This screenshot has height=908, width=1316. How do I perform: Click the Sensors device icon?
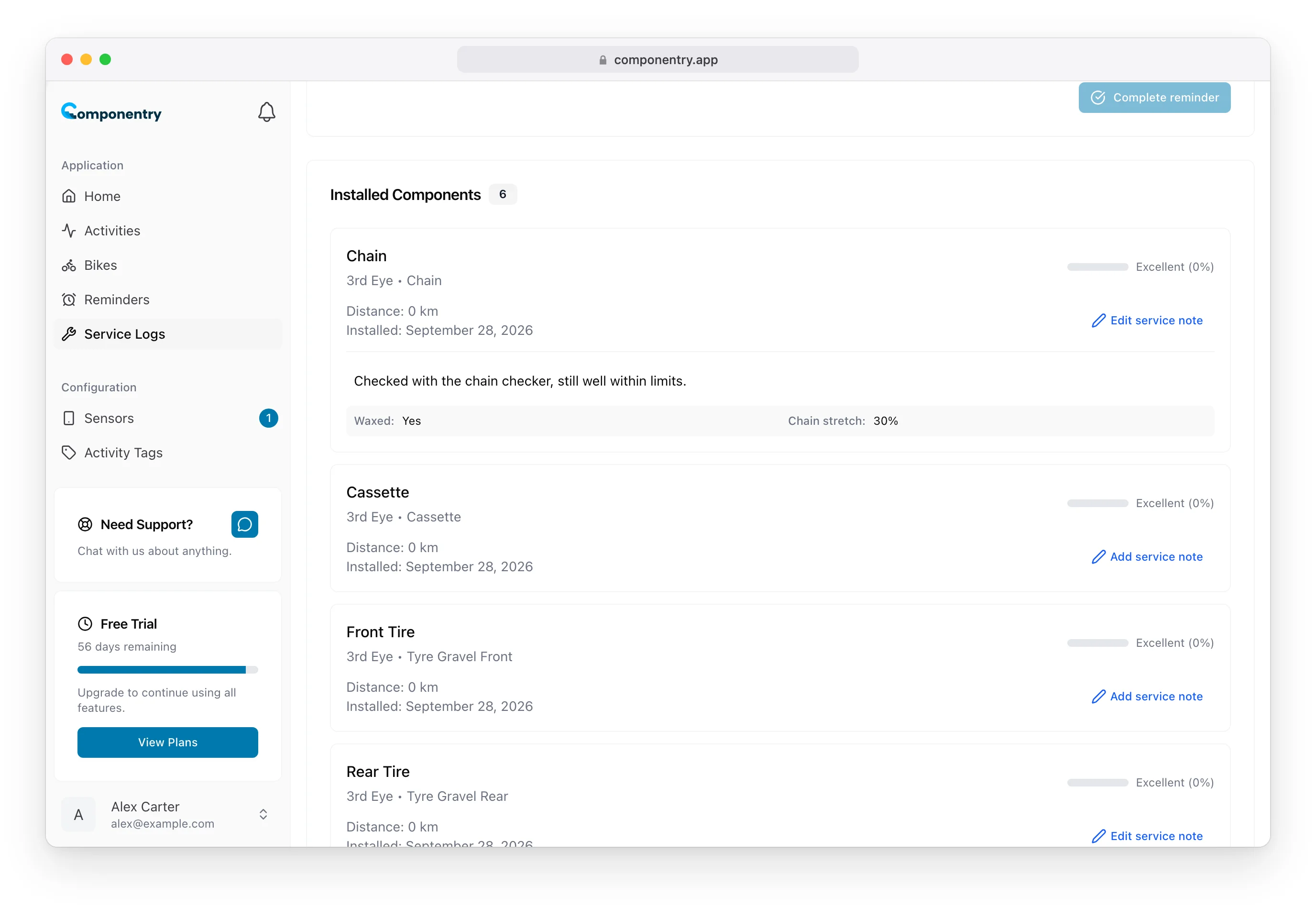tap(69, 418)
